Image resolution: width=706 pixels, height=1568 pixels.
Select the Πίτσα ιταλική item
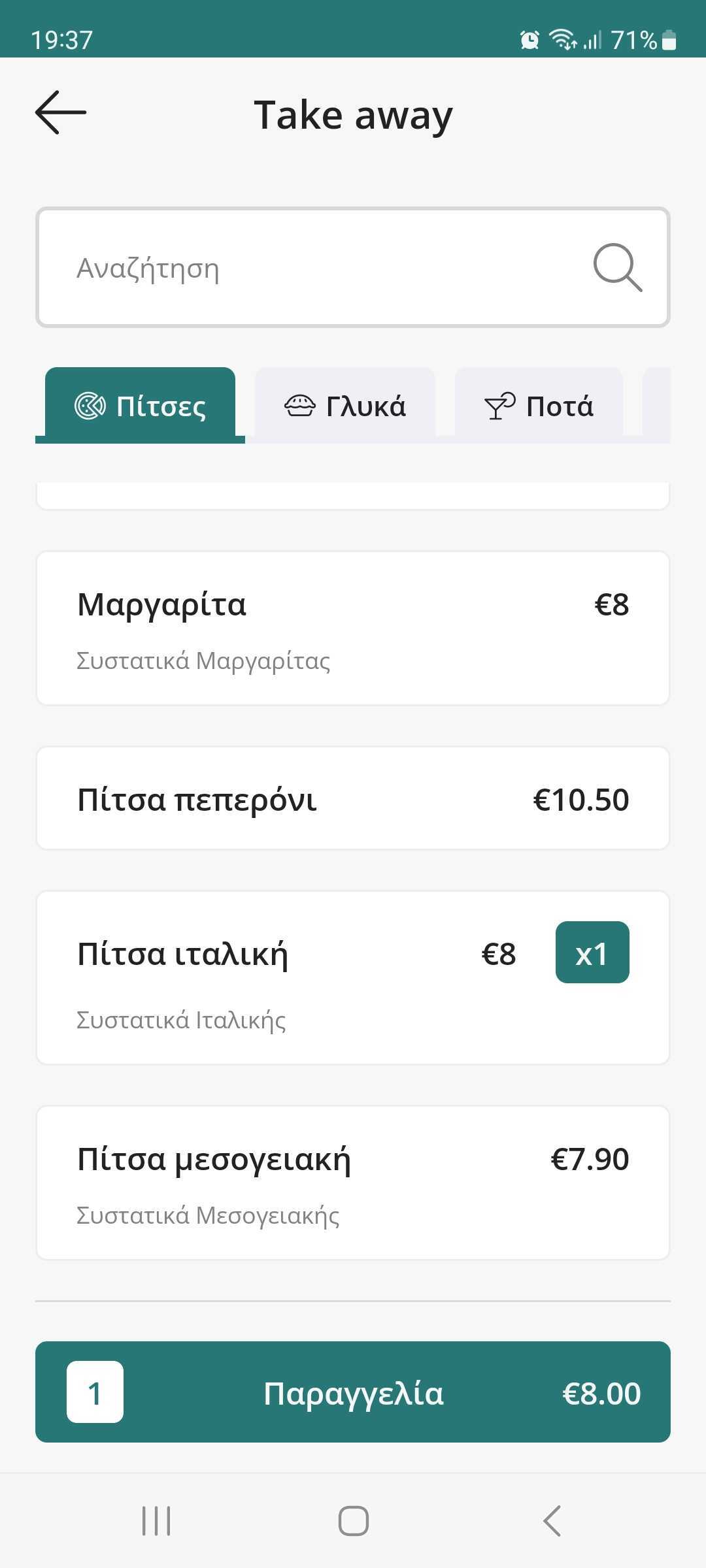coord(261,978)
